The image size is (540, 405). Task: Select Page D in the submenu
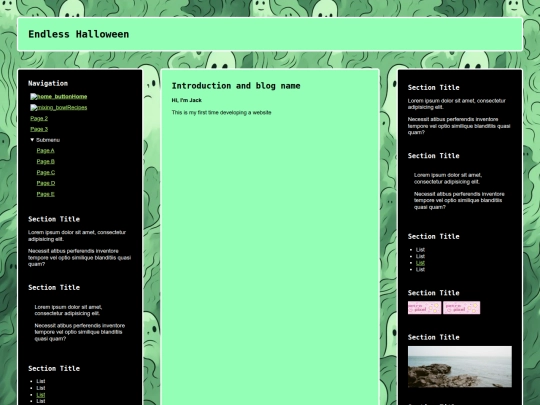click(x=46, y=183)
